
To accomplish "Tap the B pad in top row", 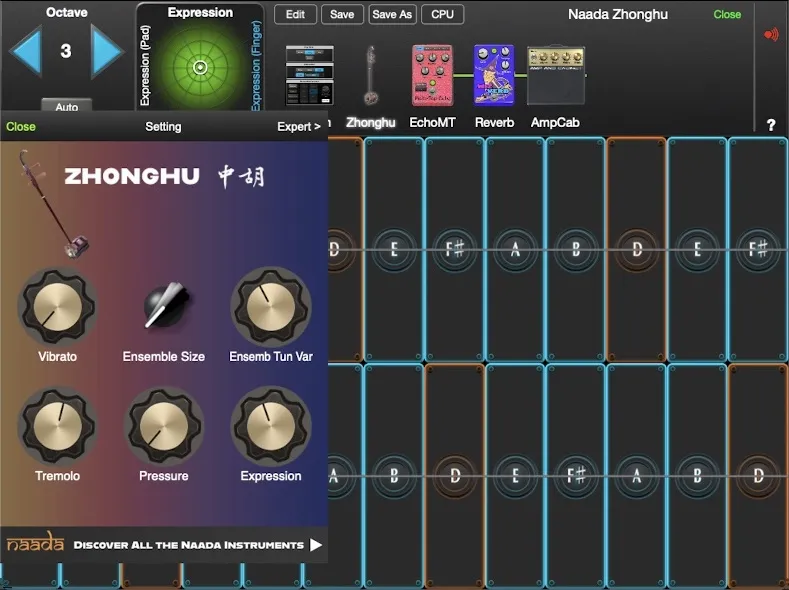I will (576, 249).
